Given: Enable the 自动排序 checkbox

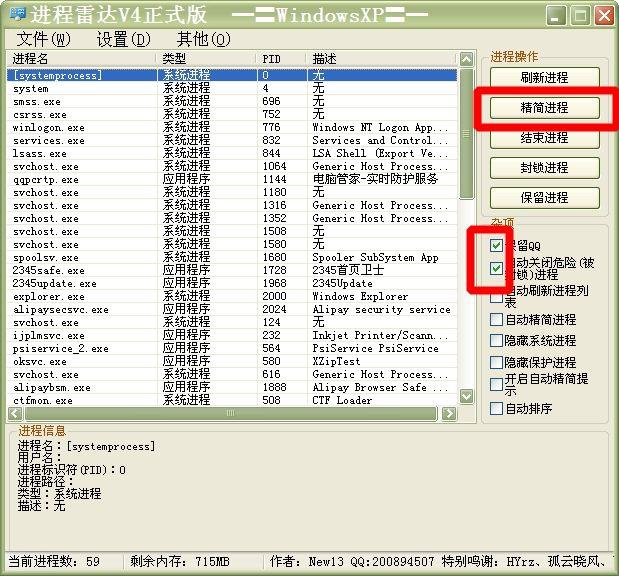Looking at the screenshot, I should (496, 408).
